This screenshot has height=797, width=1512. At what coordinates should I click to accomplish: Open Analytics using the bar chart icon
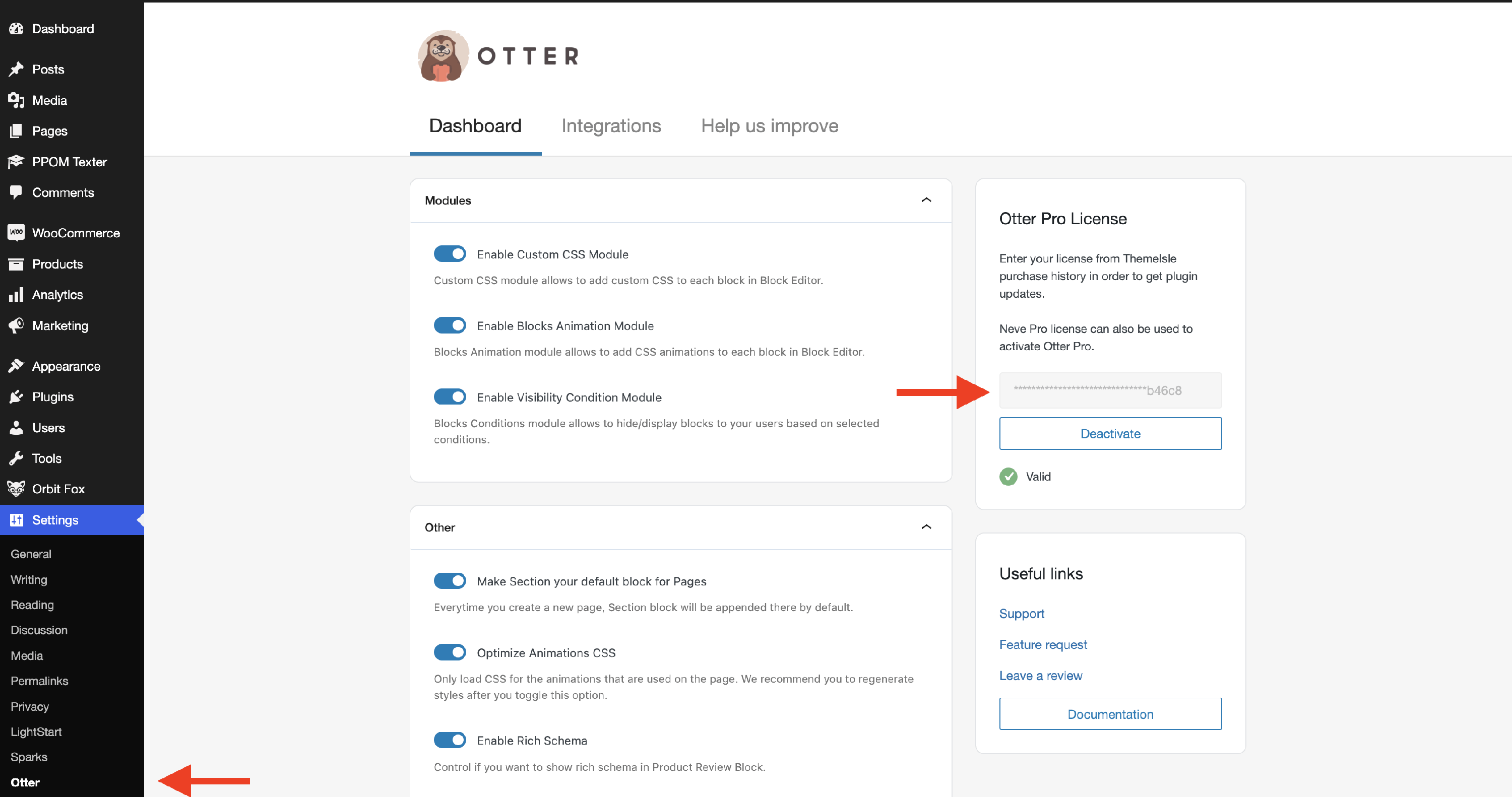click(x=16, y=295)
